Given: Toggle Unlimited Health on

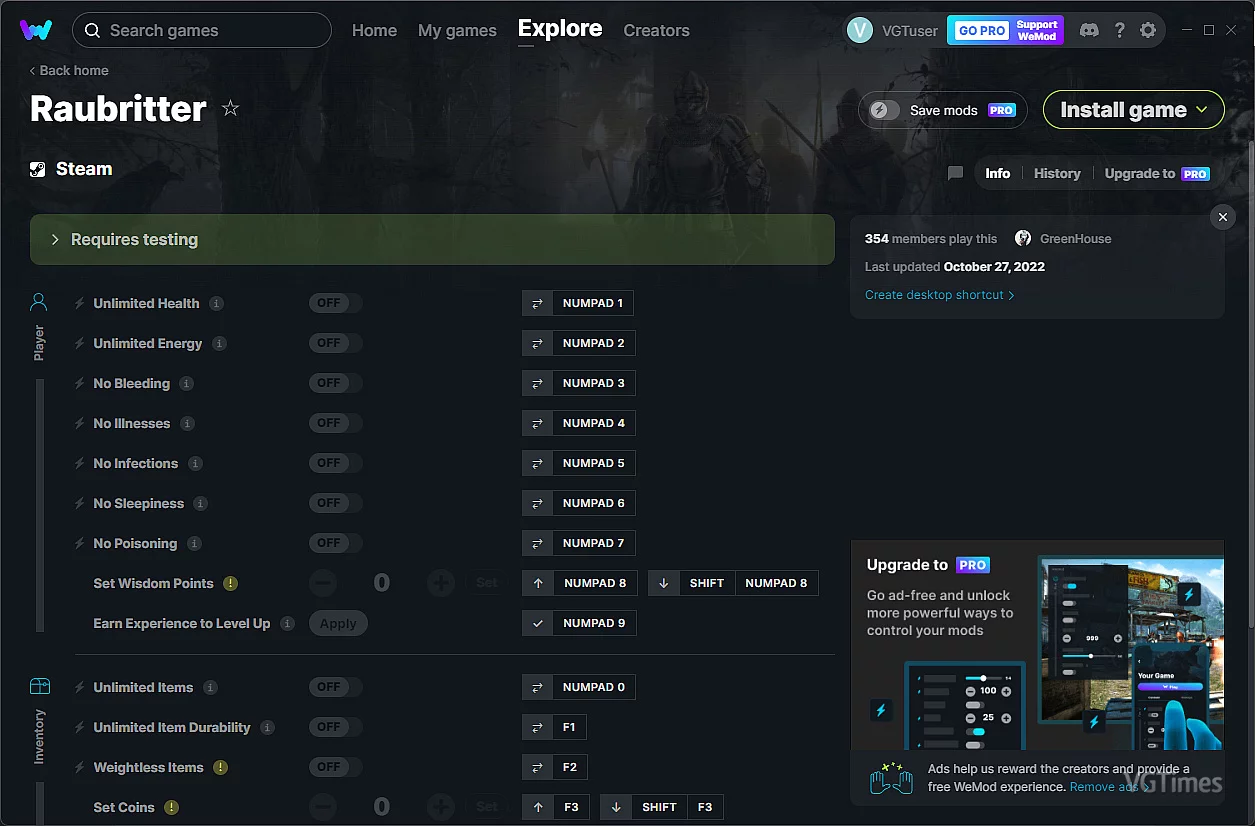Looking at the screenshot, I should [335, 303].
